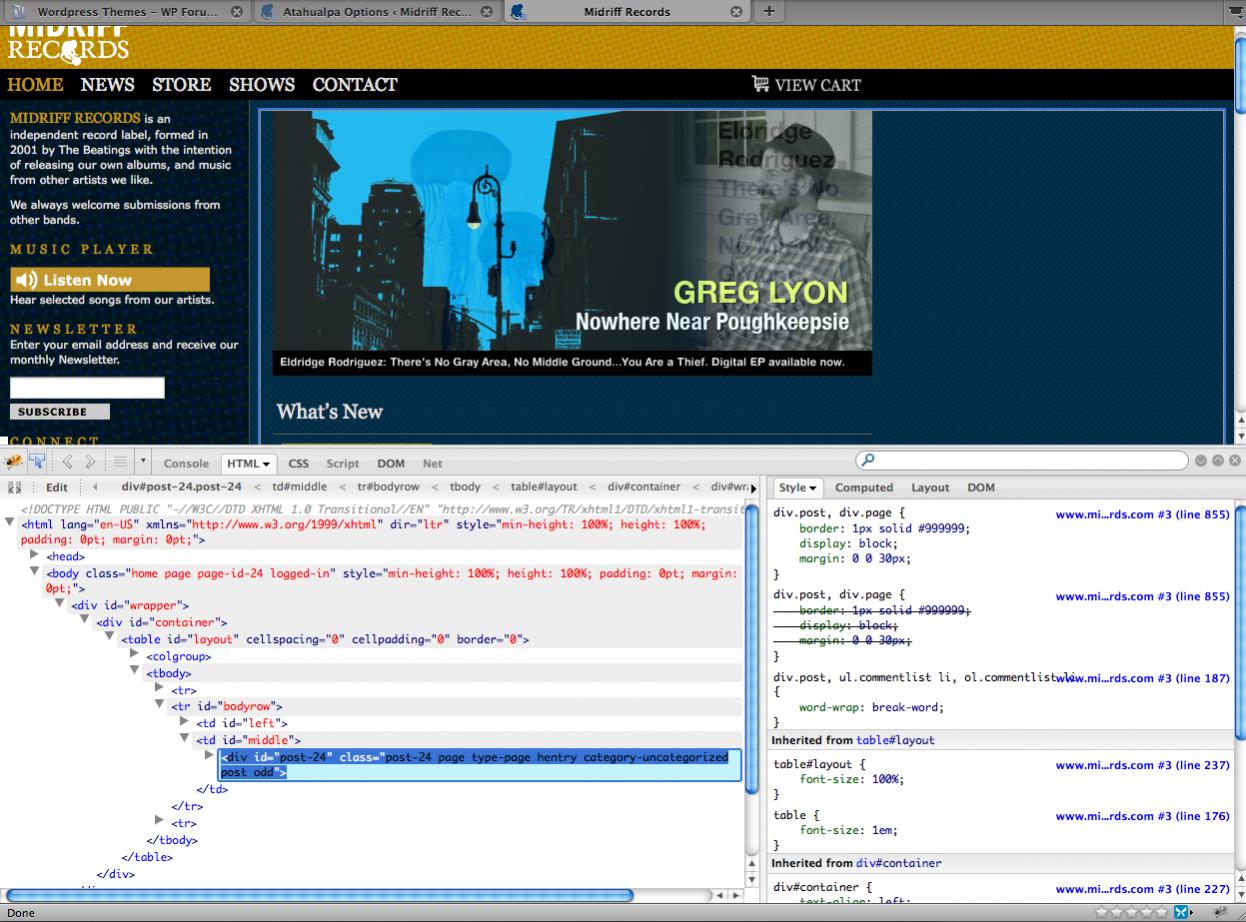Go back in Firebug panel history
The height and width of the screenshot is (922, 1246).
[x=68, y=462]
